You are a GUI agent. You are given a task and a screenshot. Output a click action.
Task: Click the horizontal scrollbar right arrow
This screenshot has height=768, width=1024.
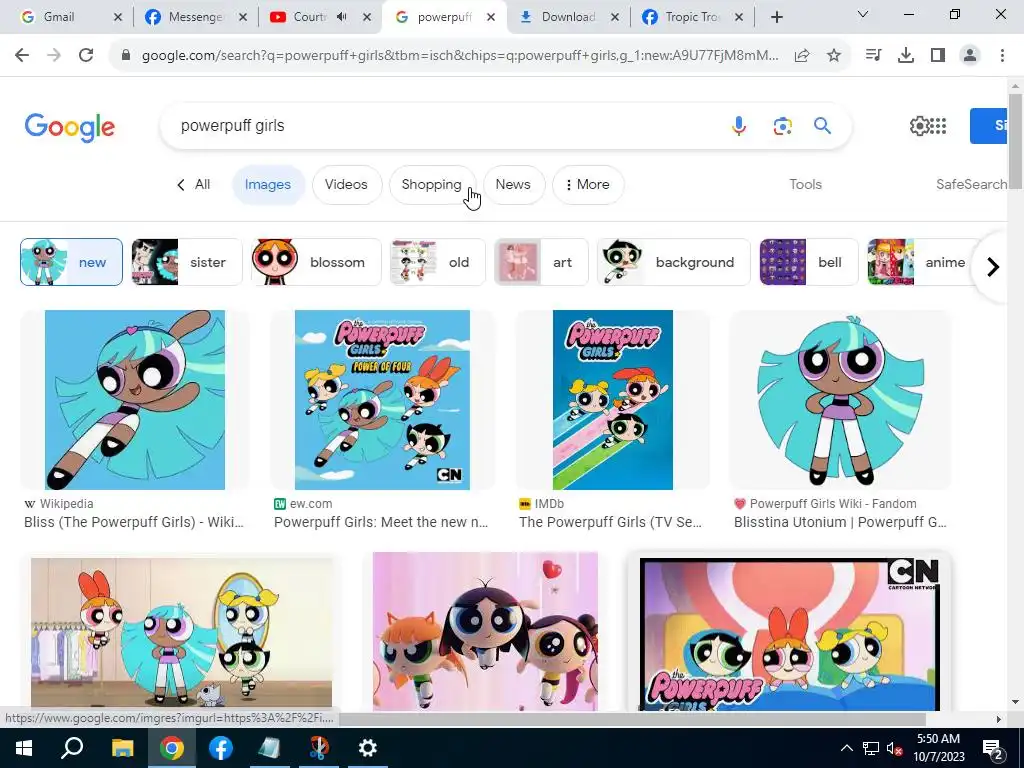[x=999, y=719]
